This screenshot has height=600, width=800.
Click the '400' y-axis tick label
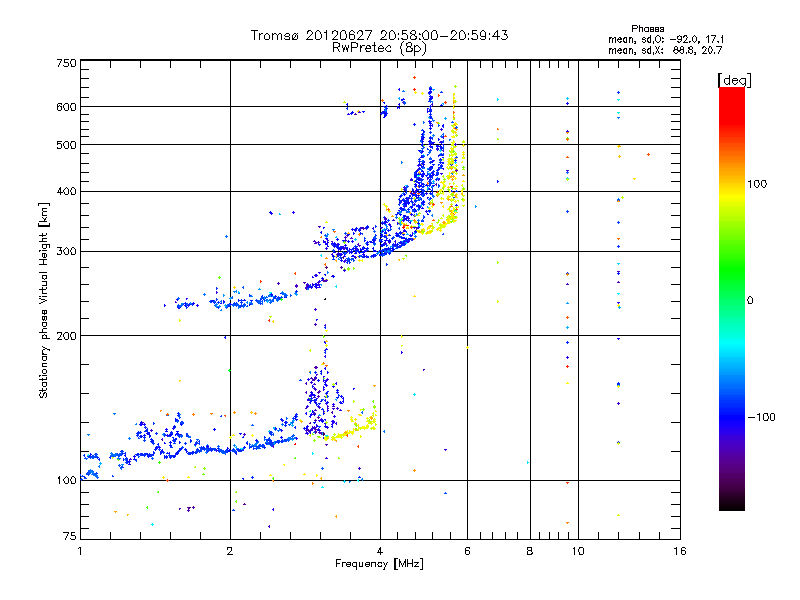66,192
